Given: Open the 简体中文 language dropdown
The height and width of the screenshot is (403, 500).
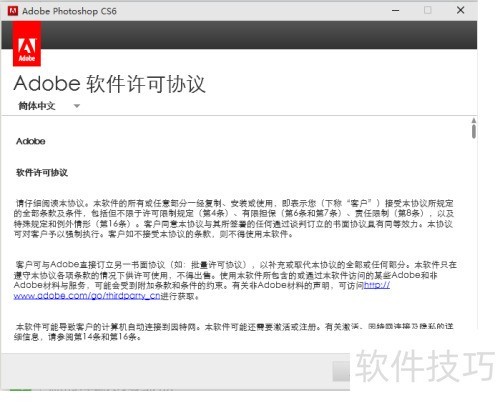Looking at the screenshot, I should point(49,106).
